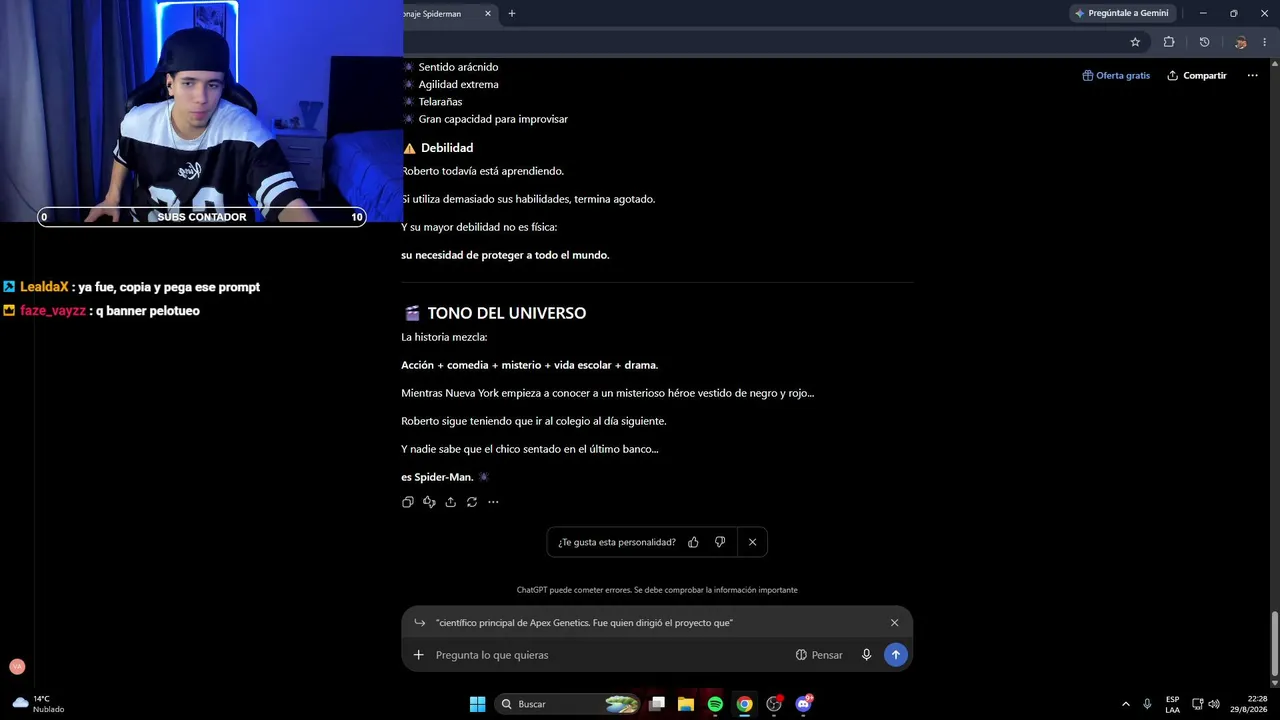The width and height of the screenshot is (1280, 720).
Task: Switch to Chrome in the taskbar
Action: pos(744,704)
